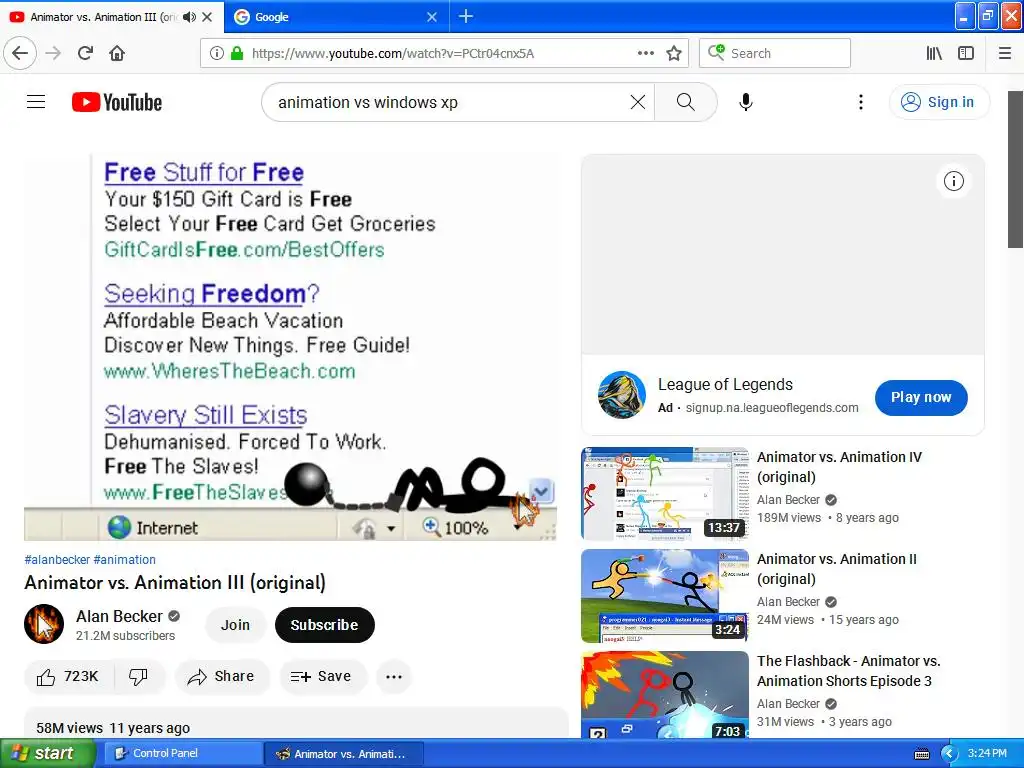The height and width of the screenshot is (768, 1024).
Task: Subscribe to Alan Becker
Action: 325,625
